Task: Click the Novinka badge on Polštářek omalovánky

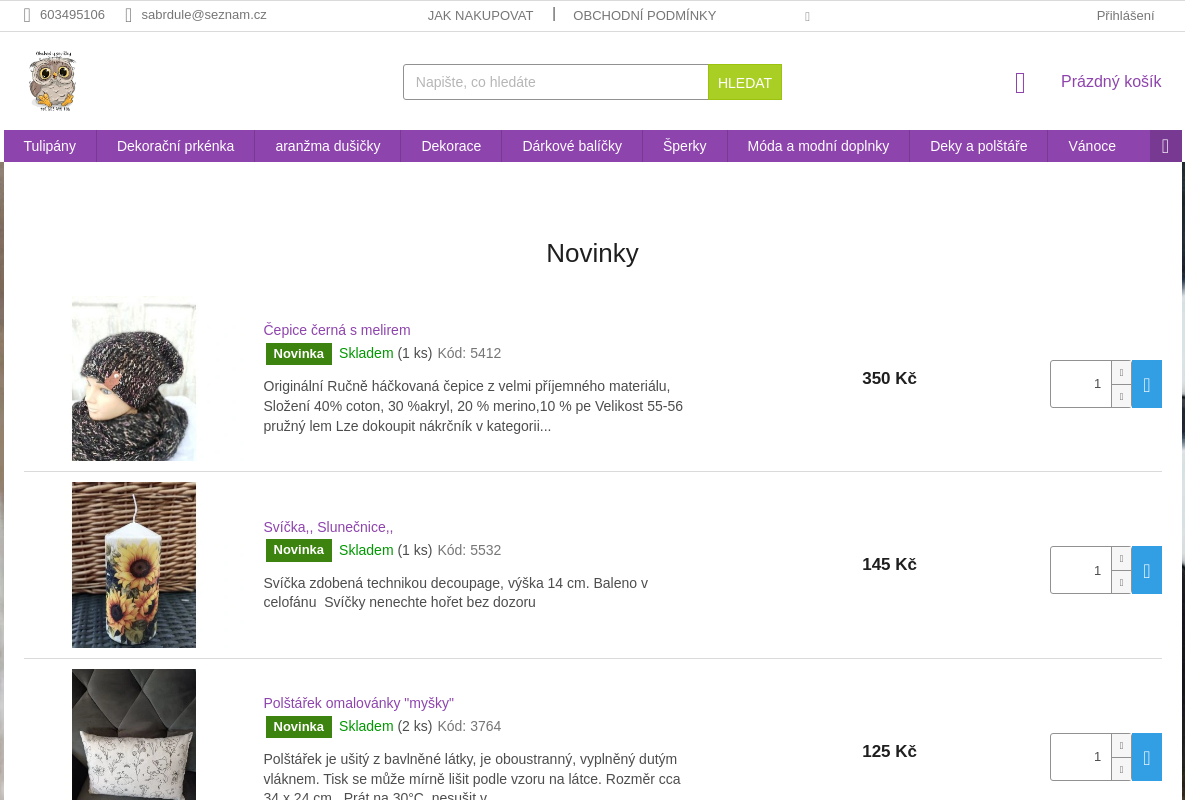Action: point(299,726)
